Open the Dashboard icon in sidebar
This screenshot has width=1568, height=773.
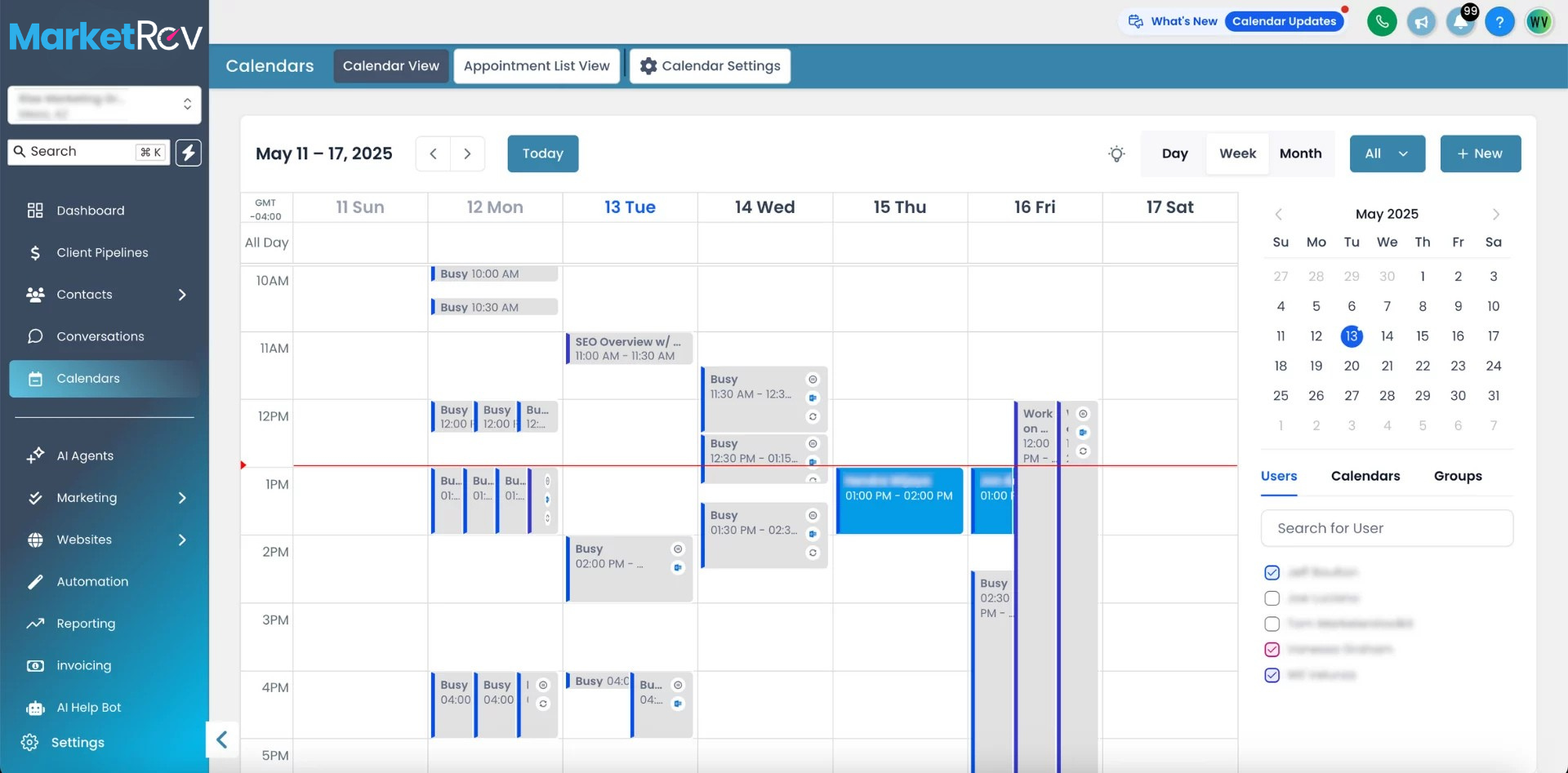click(x=35, y=211)
